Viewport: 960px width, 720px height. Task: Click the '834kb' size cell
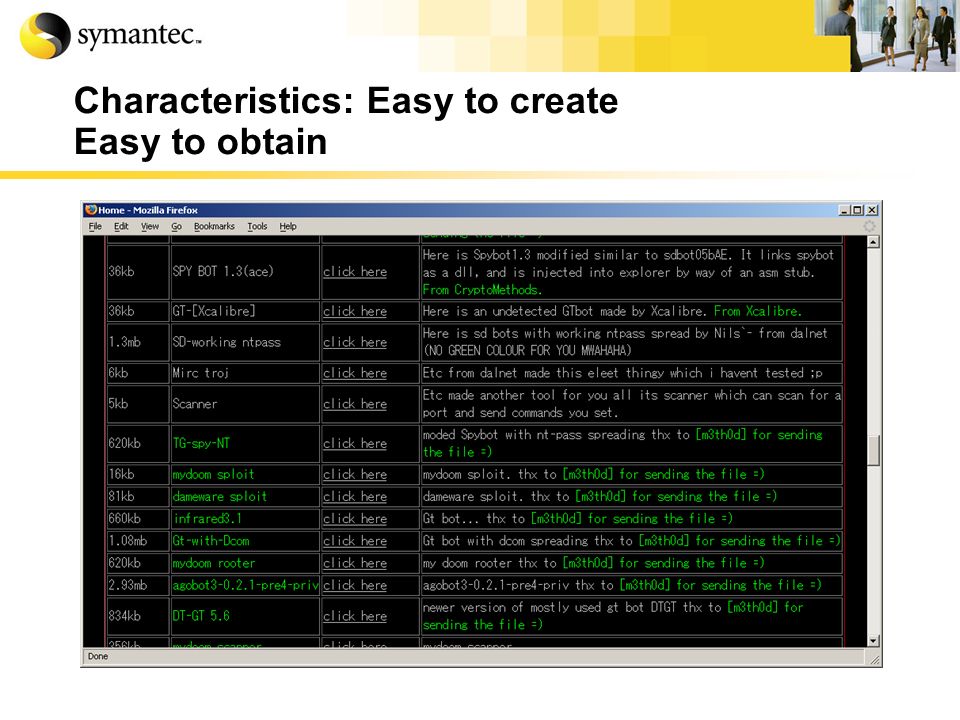[138, 617]
